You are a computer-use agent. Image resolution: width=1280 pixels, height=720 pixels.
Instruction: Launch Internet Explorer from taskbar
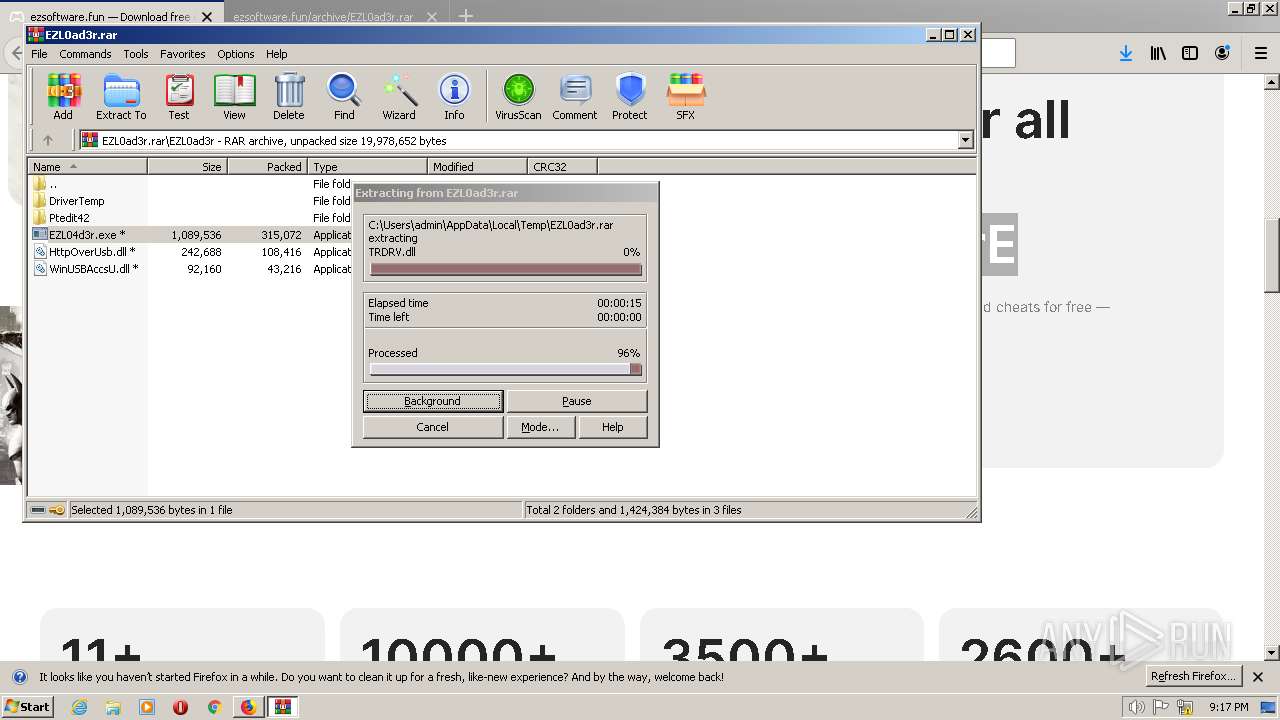[80, 707]
